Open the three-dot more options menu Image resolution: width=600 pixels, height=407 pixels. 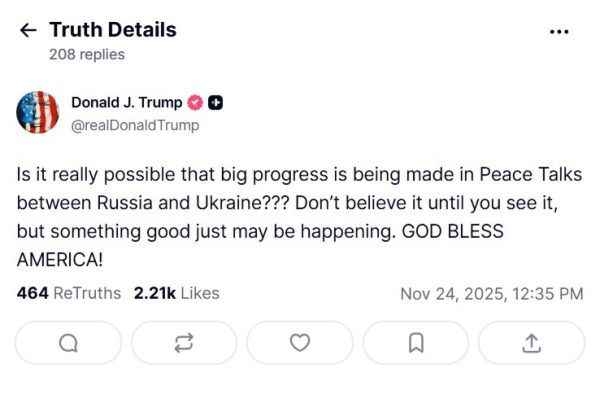coord(559,31)
